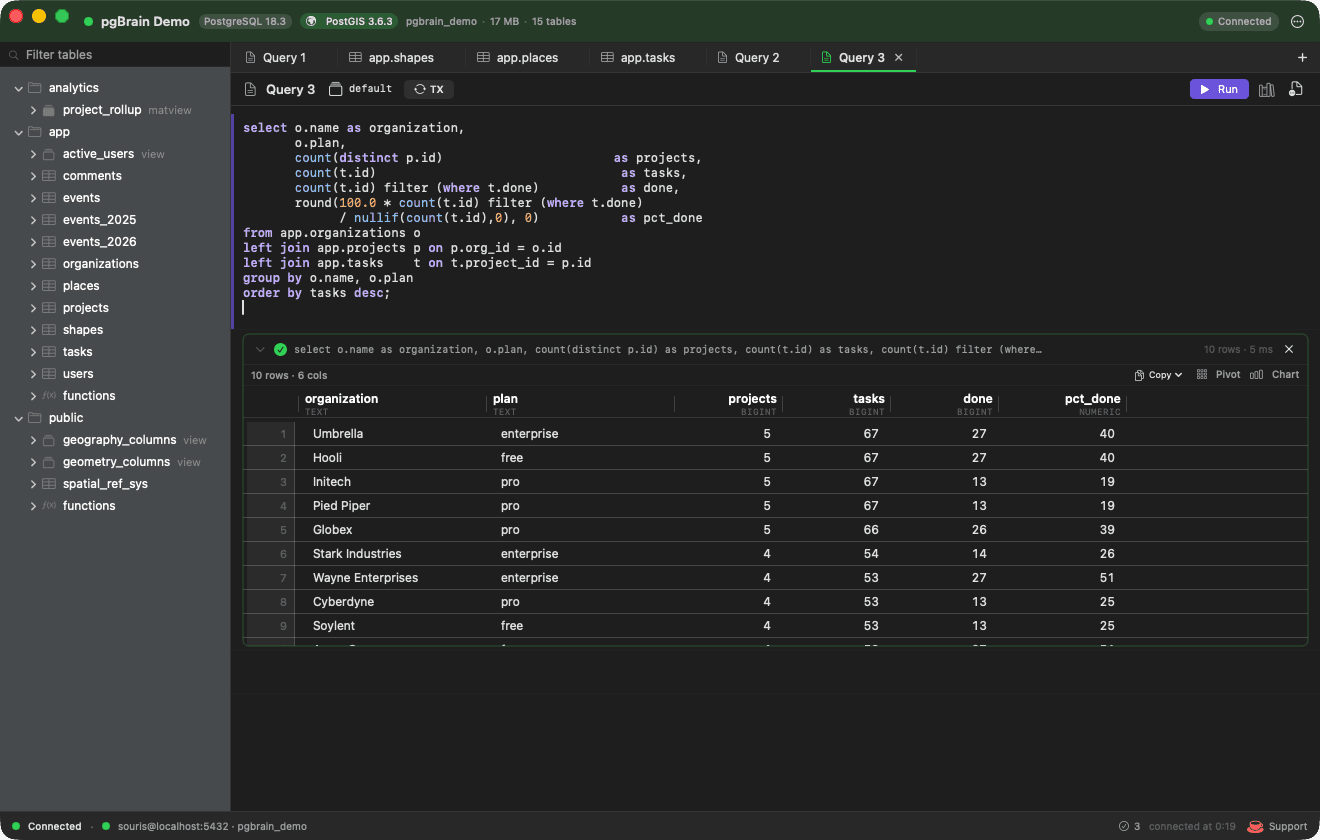
Task: Click the Umbrella organization cell
Action: click(x=338, y=434)
